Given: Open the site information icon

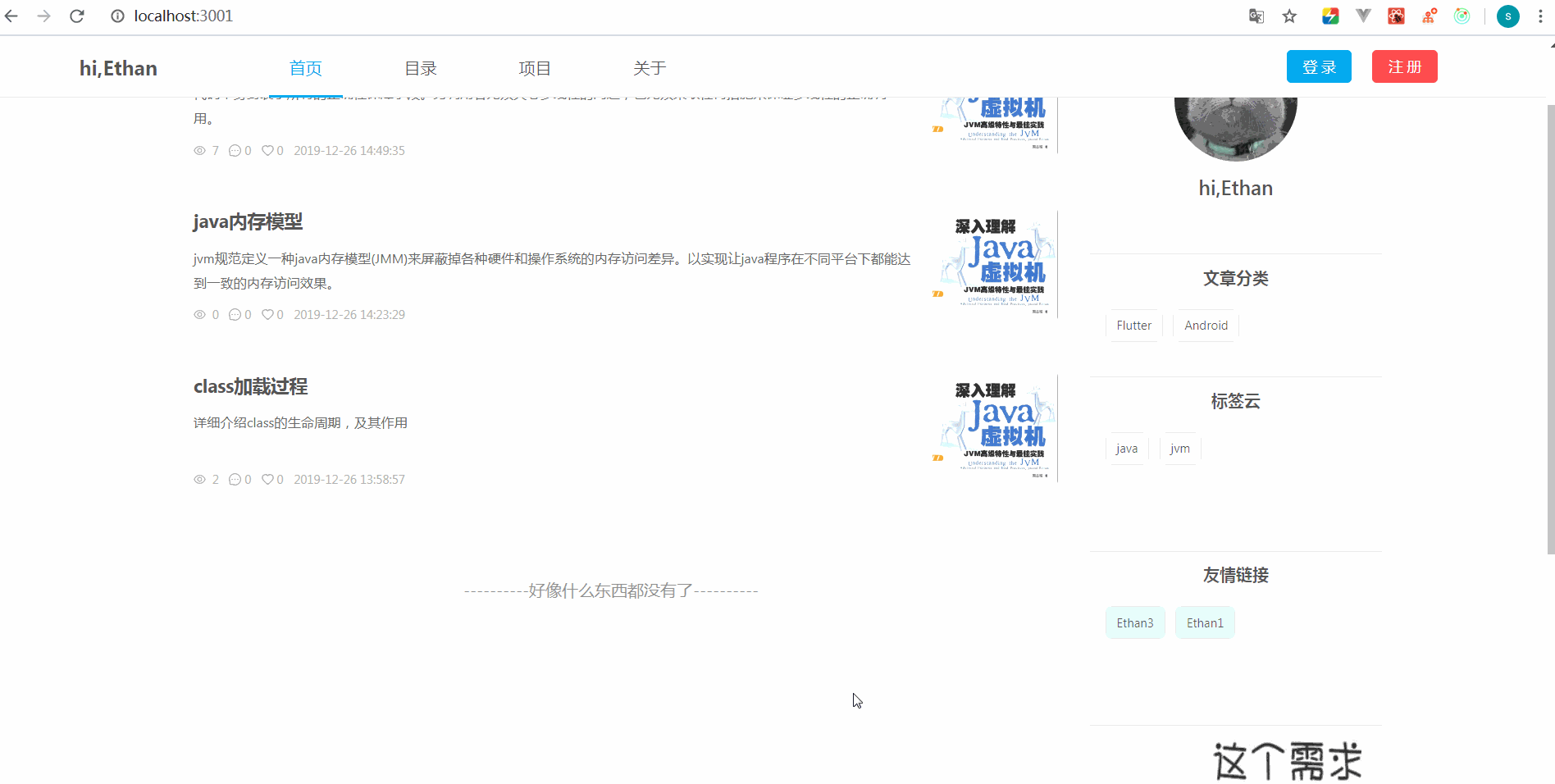Looking at the screenshot, I should 117,16.
